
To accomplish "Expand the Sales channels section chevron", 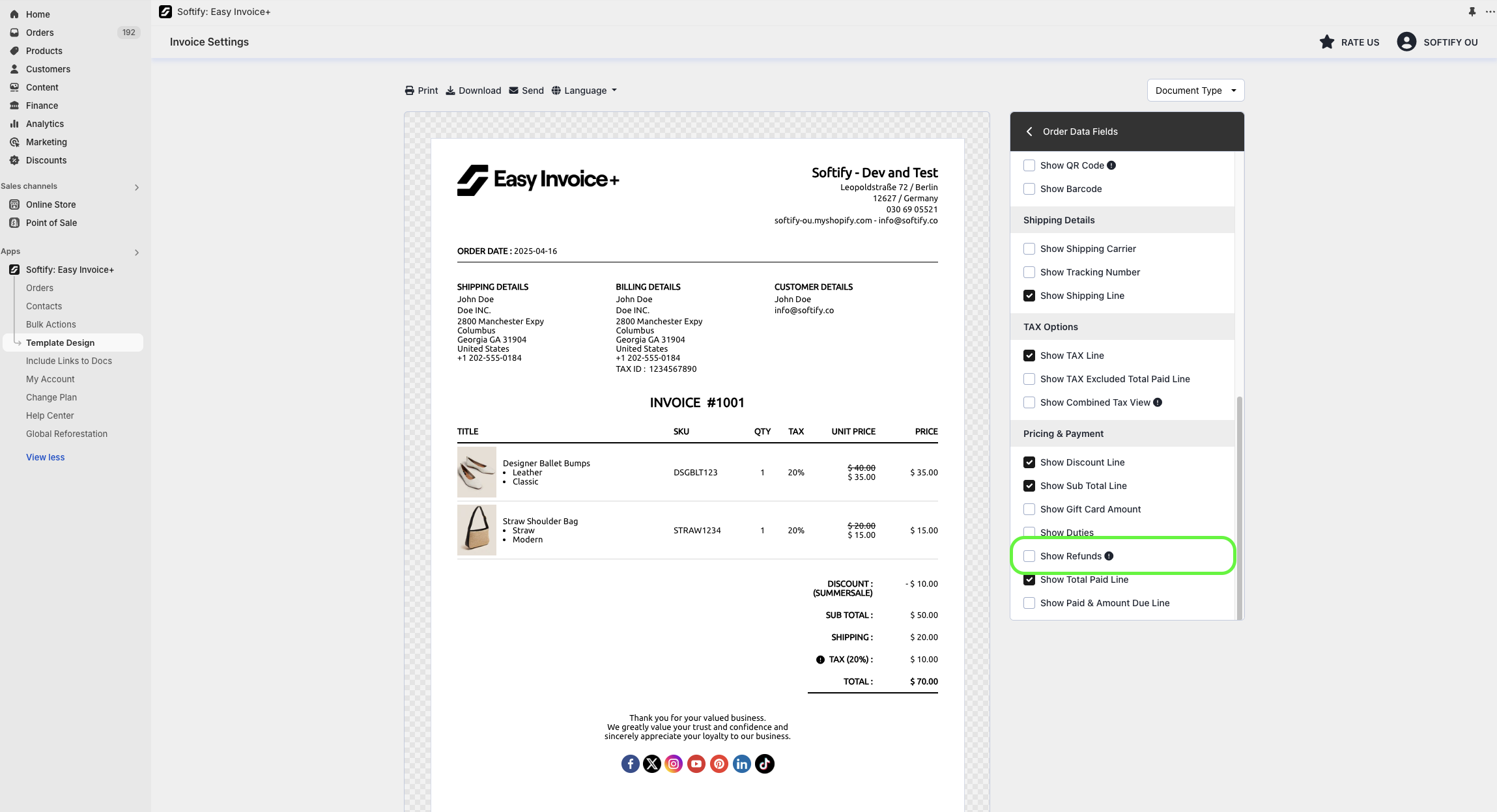I will (x=137, y=187).
